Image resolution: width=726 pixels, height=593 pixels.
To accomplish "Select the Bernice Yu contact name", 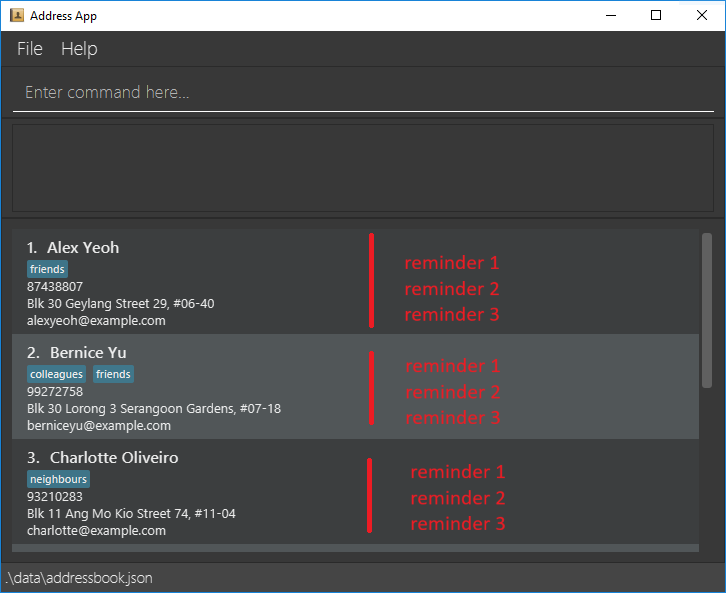I will 88,353.
